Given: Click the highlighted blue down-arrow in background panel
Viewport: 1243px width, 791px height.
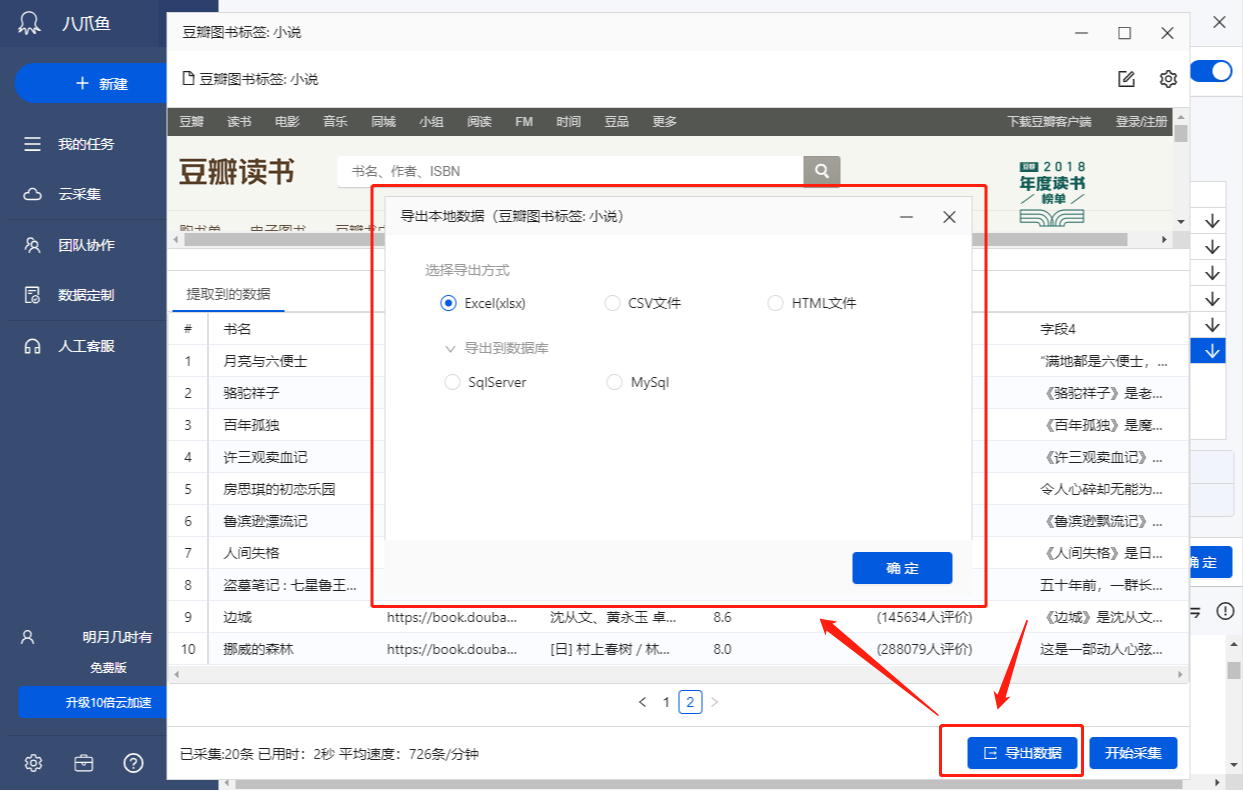Looking at the screenshot, I should (1212, 350).
